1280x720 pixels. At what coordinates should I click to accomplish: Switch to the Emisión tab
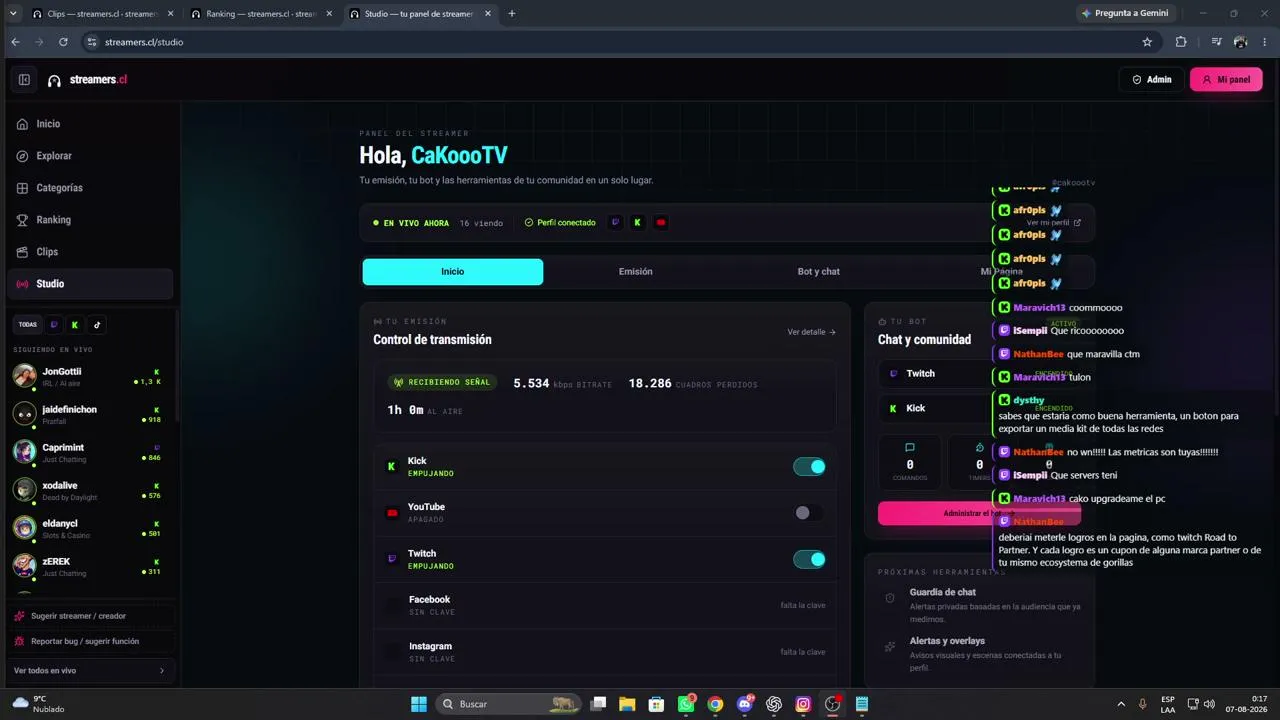click(636, 272)
